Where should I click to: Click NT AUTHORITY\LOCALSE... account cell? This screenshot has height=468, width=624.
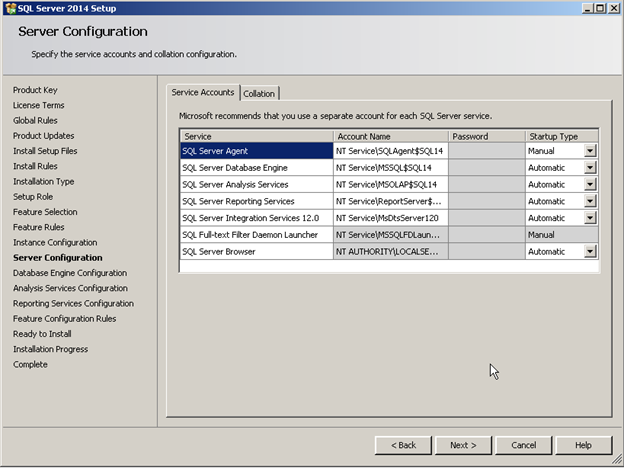coord(391,251)
